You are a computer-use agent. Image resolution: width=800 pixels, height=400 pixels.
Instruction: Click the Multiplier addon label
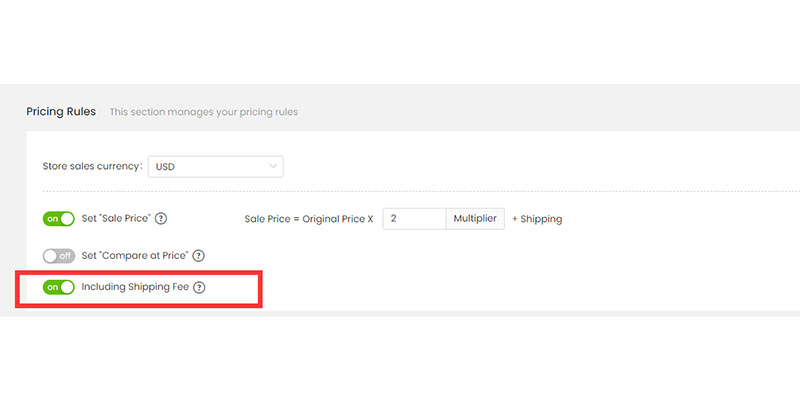[x=474, y=219]
